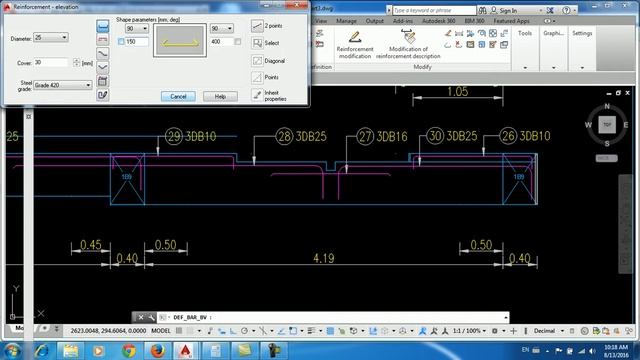
Task: Pick the stirrup shape icon in dialog
Action: [103, 81]
